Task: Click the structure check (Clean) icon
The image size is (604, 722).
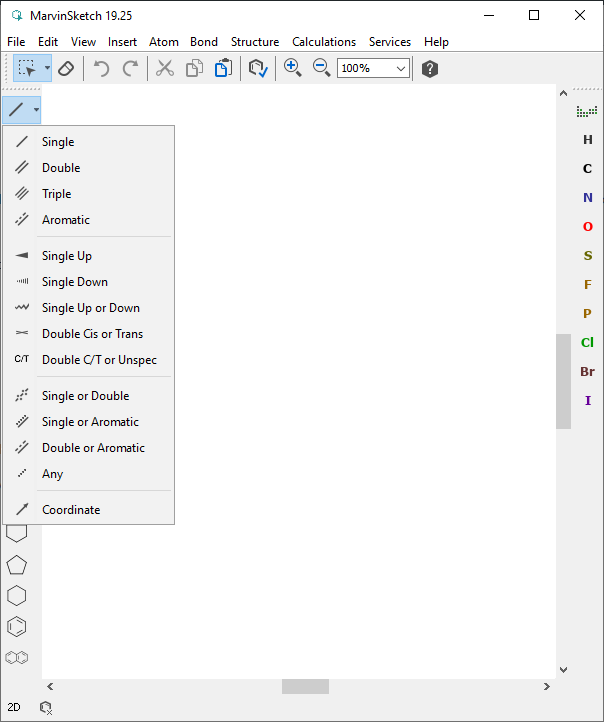Action: (258, 69)
